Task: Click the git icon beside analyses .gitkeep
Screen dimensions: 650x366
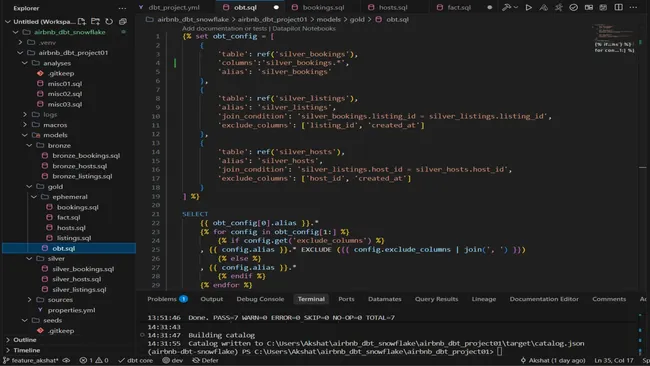Action: (40, 73)
